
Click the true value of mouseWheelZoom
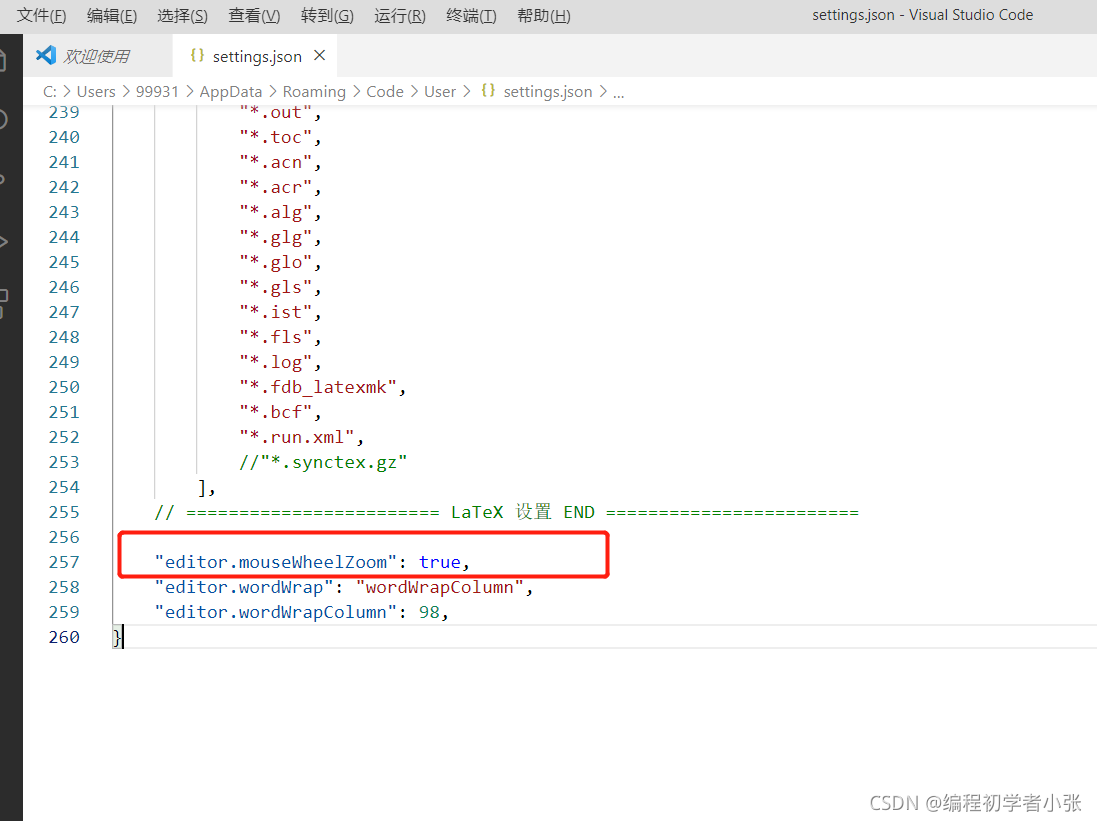(439, 562)
